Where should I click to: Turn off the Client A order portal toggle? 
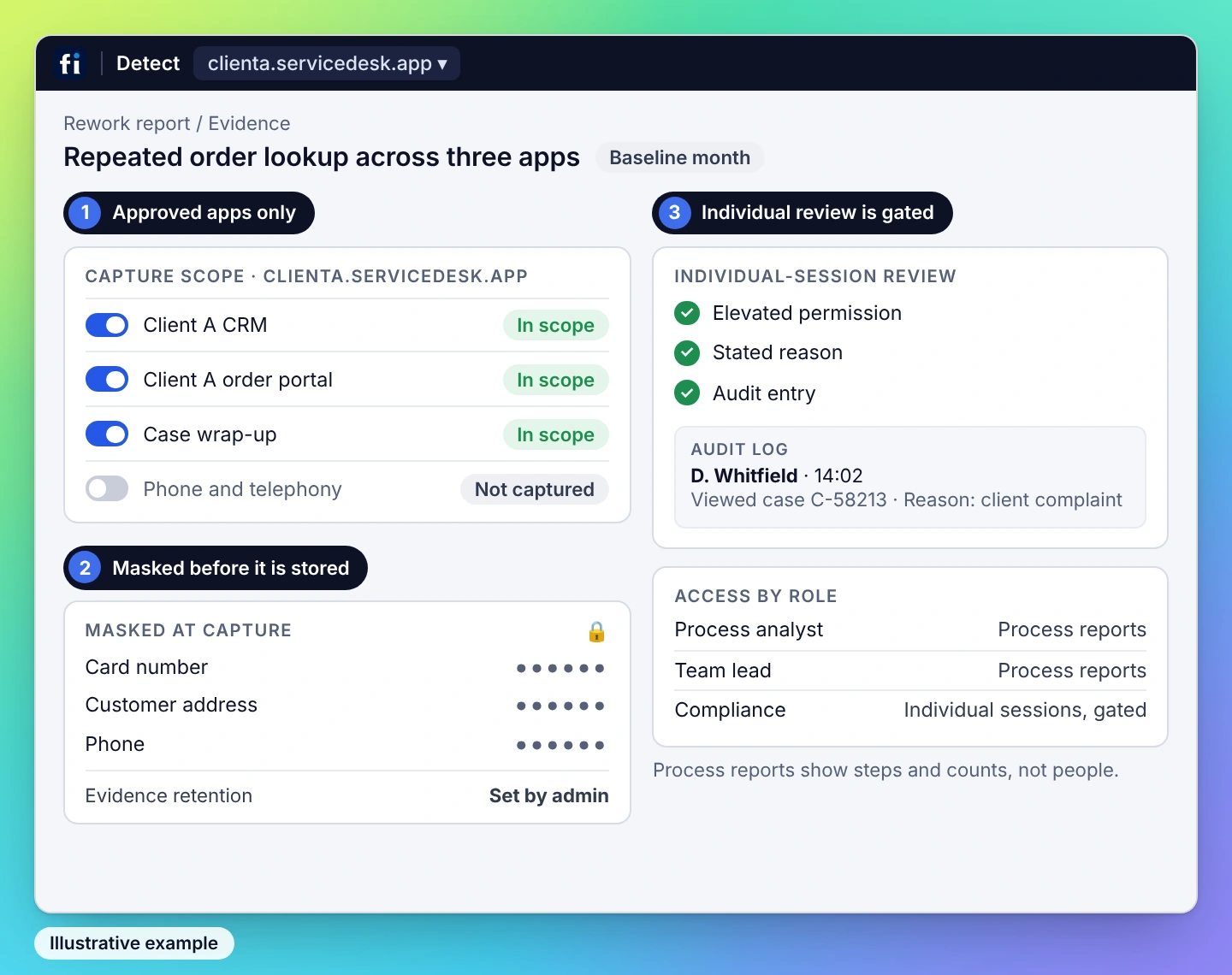[x=107, y=380]
